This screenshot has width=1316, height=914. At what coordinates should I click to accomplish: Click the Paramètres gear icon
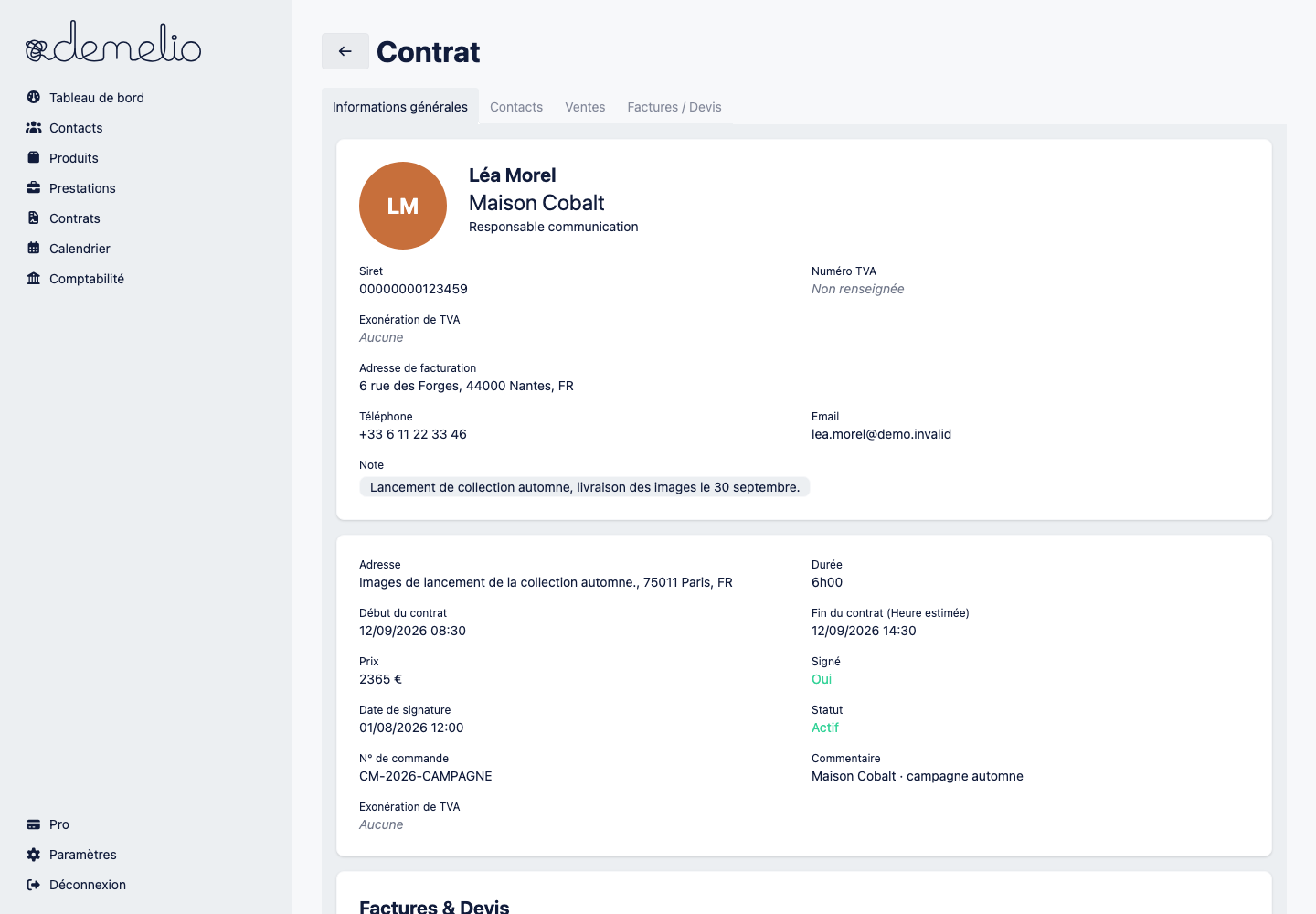[34, 854]
